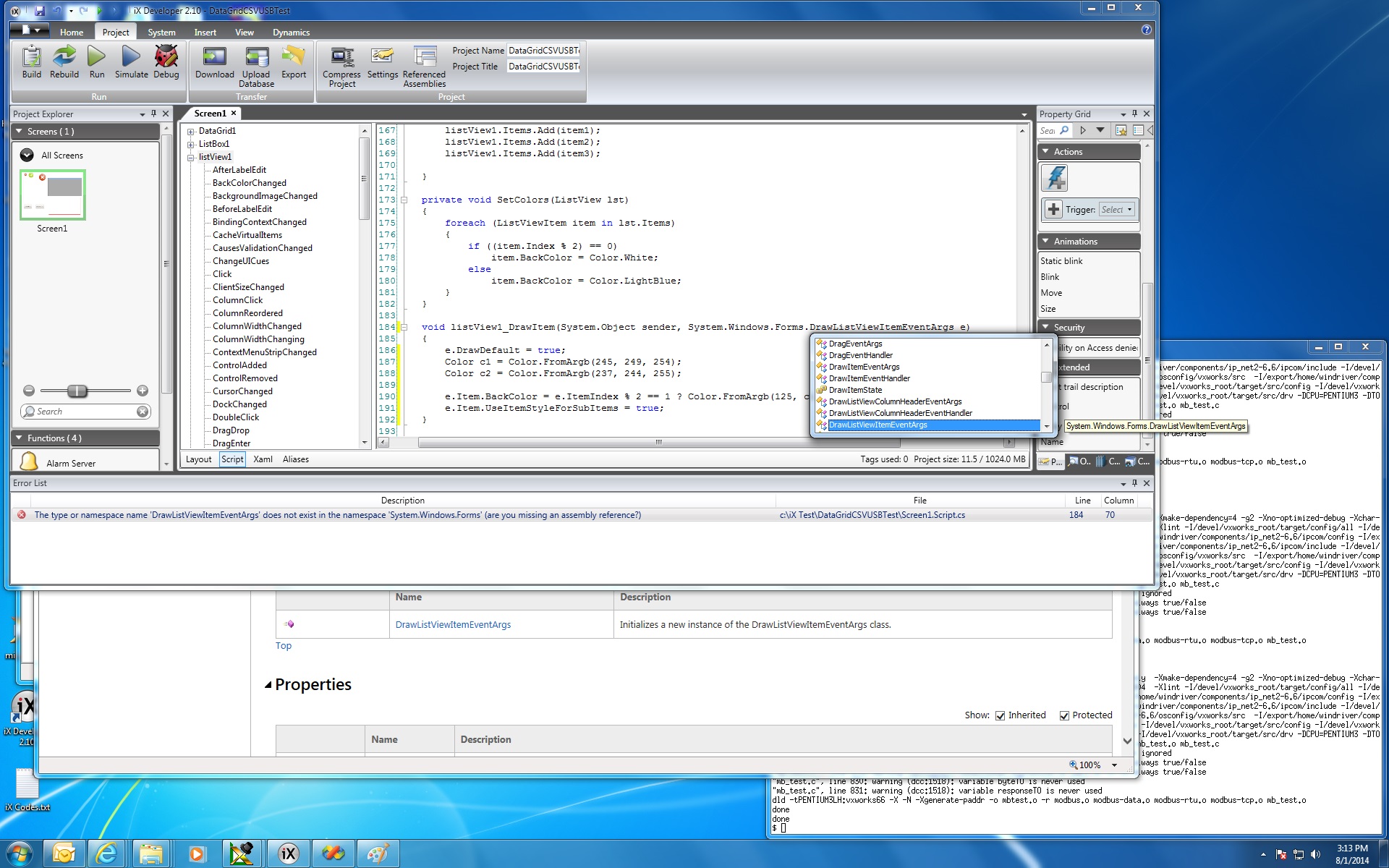Select the Move animation
The width and height of the screenshot is (1389, 868).
click(x=1051, y=293)
